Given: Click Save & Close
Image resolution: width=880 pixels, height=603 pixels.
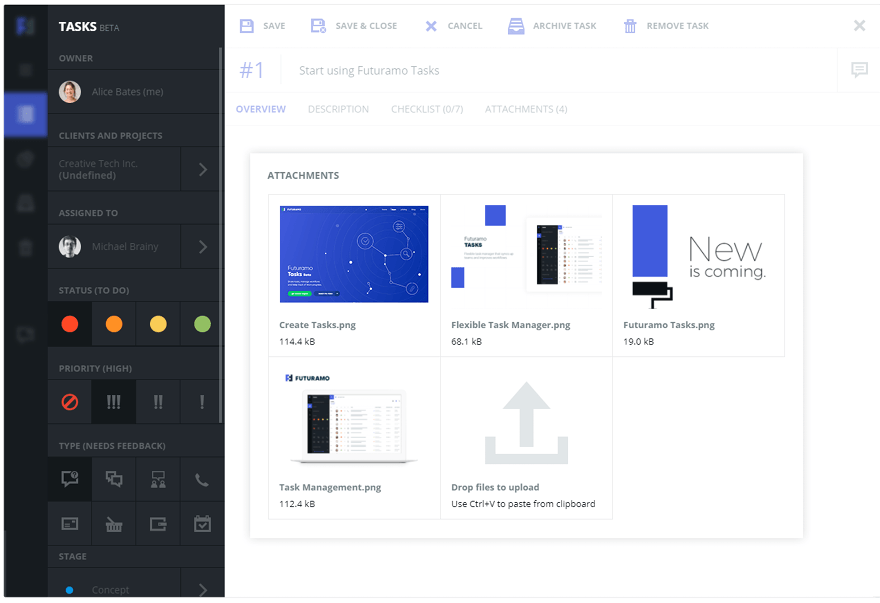Looking at the screenshot, I should [x=354, y=26].
